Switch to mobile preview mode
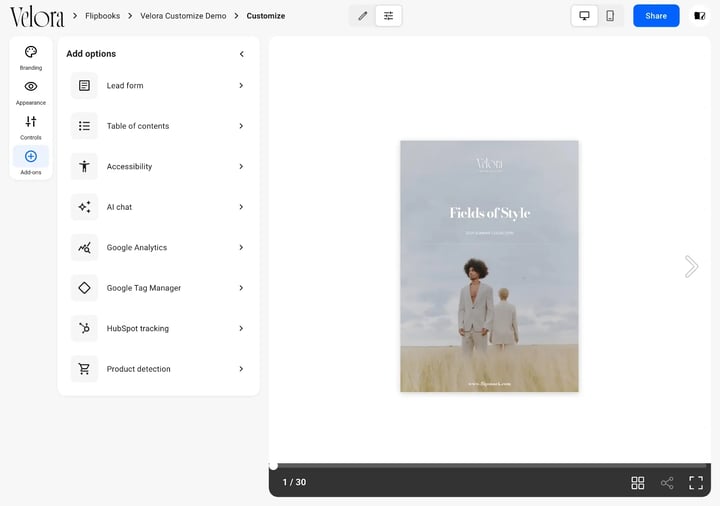 pyautogui.click(x=610, y=16)
